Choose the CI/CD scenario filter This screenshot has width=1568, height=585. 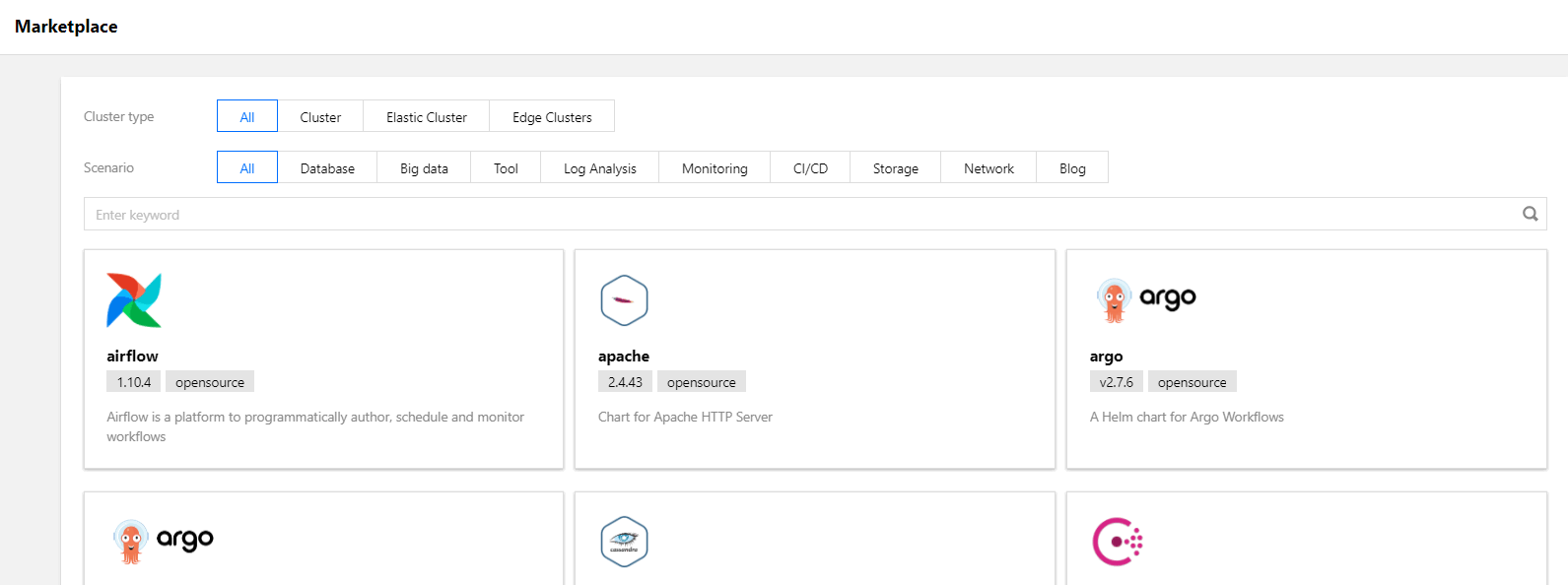[x=810, y=167]
